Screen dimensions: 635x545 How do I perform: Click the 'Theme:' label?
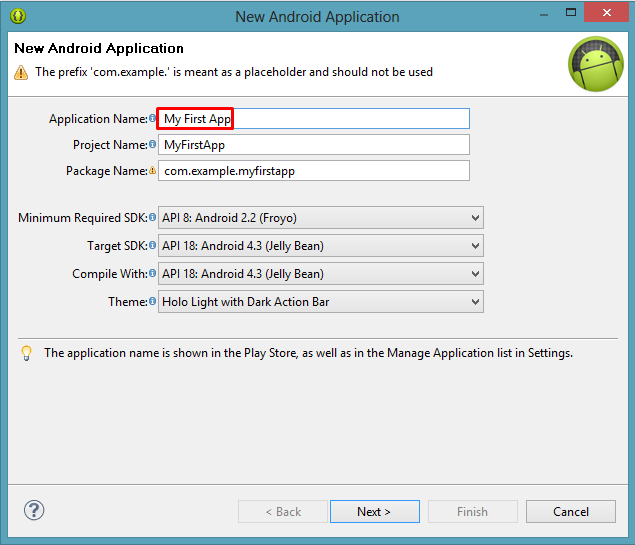tap(128, 302)
